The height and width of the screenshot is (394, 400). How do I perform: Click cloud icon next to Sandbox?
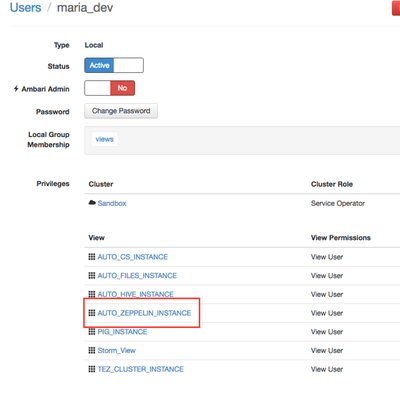coord(92,203)
